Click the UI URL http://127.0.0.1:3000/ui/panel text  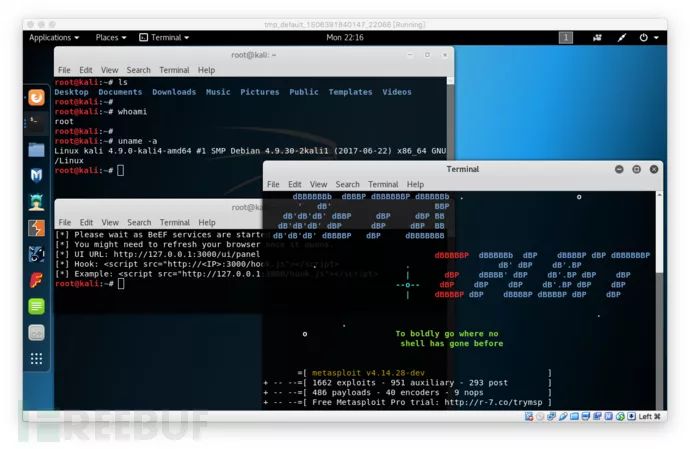[x=187, y=254]
